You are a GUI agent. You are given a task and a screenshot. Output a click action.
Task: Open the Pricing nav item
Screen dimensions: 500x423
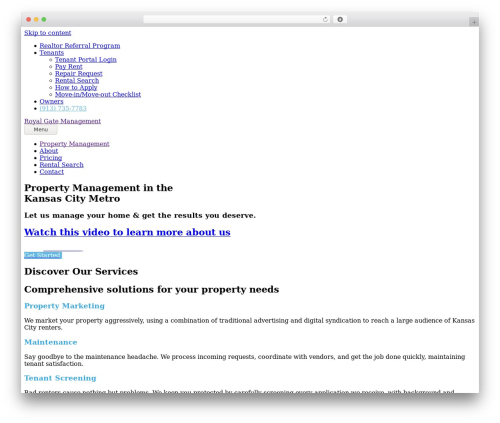tap(51, 158)
